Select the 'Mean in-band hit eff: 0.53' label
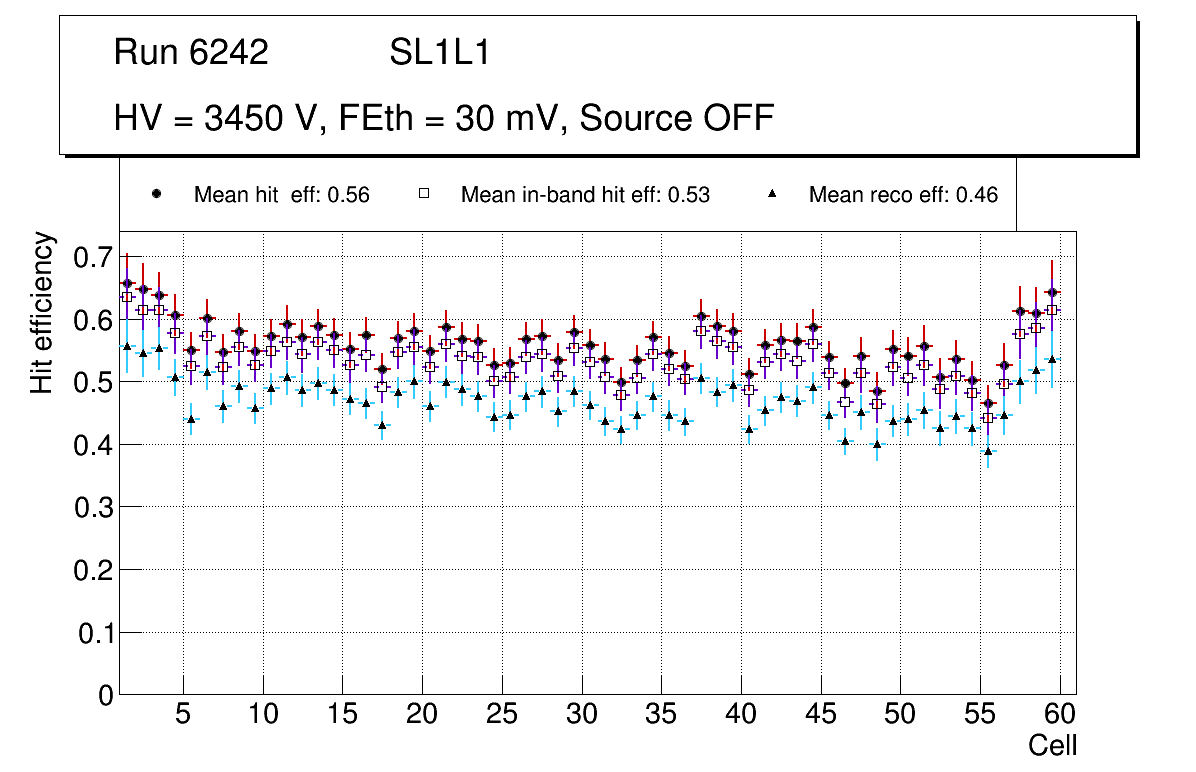Image resolution: width=1196 pixels, height=772 pixels. coord(585,196)
